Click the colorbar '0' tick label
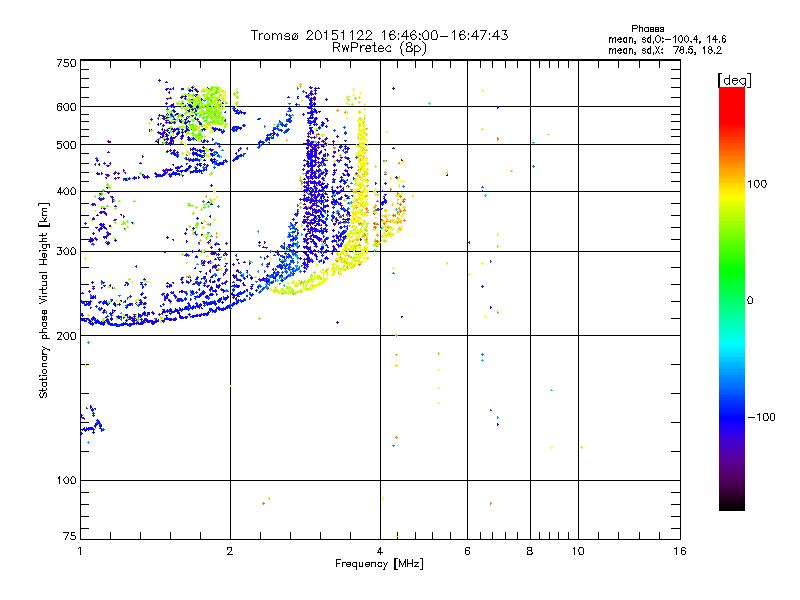 [750, 300]
